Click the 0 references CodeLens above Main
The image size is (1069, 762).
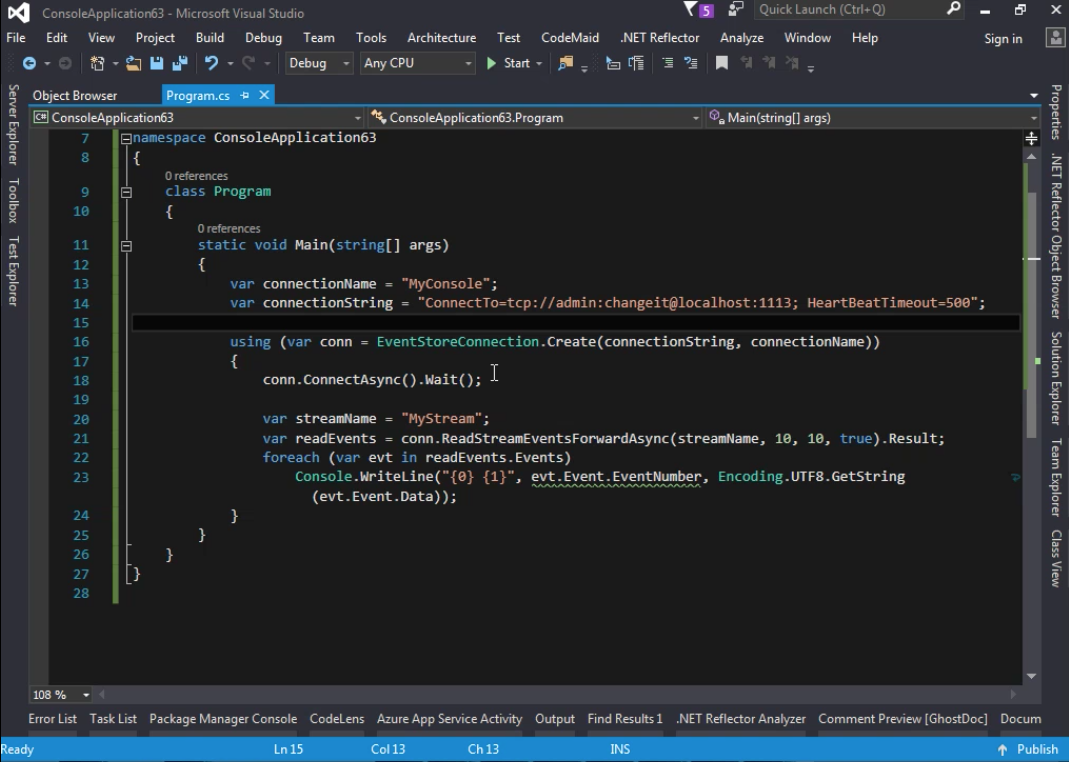point(229,229)
